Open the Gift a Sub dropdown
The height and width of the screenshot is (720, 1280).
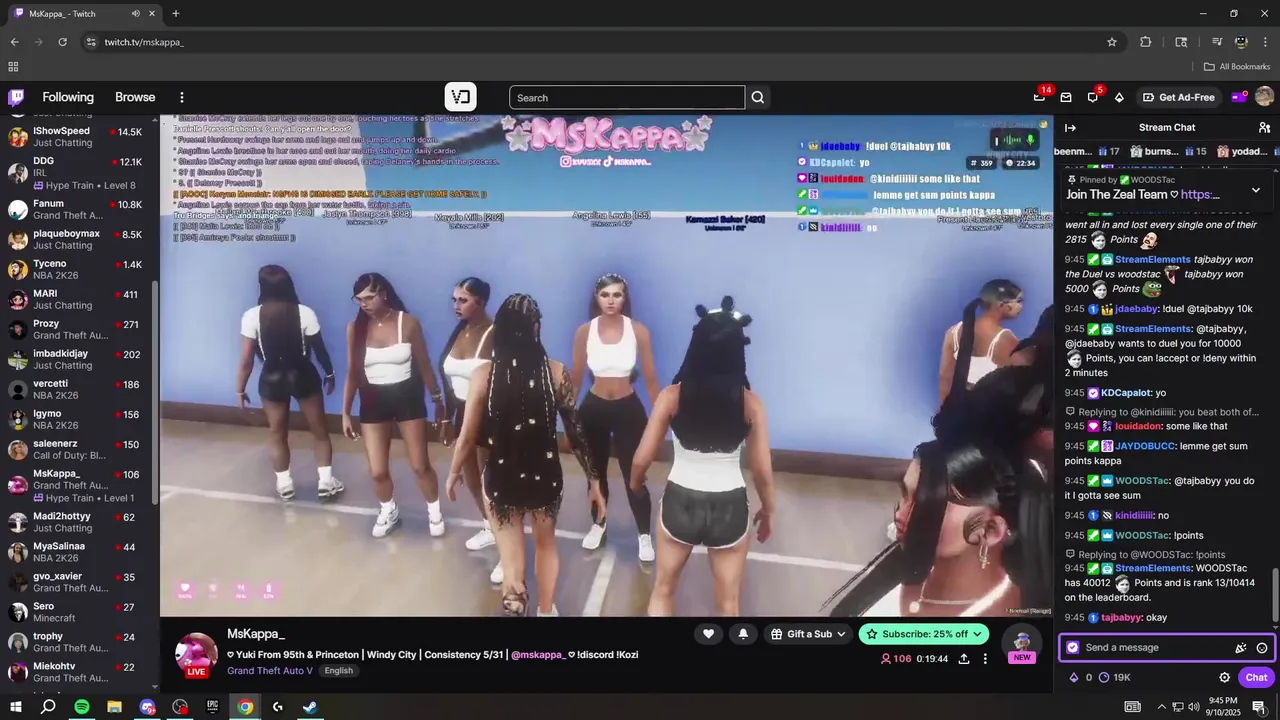(x=809, y=634)
